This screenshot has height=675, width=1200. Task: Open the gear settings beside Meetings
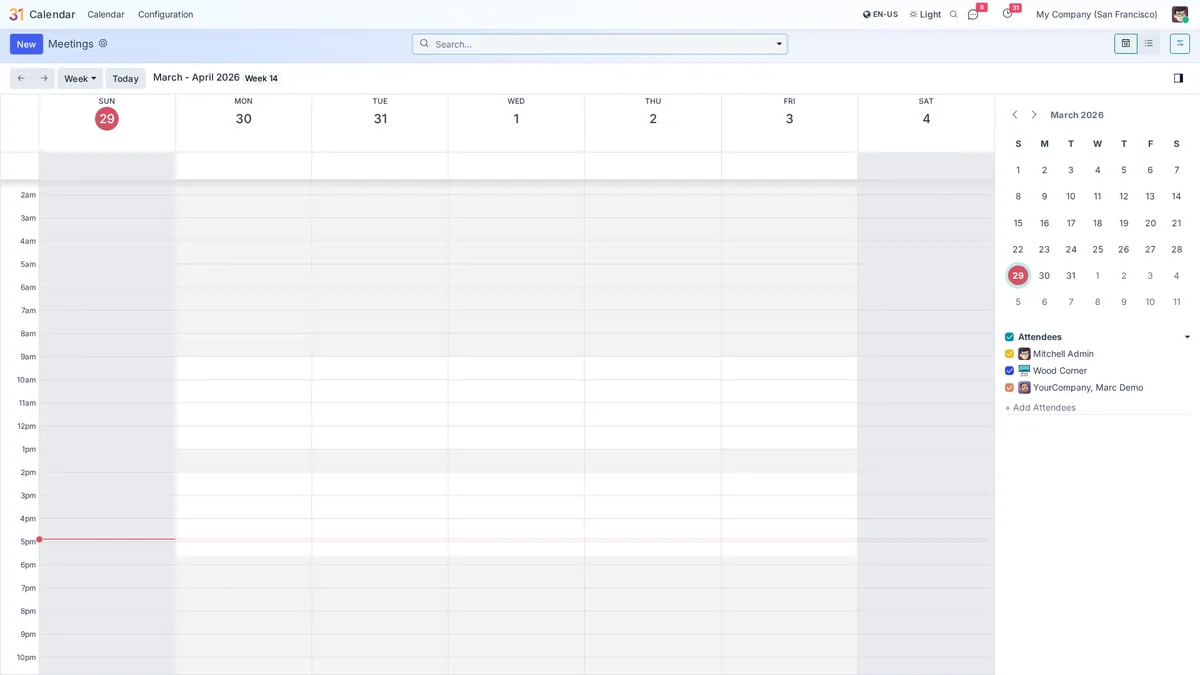(103, 43)
